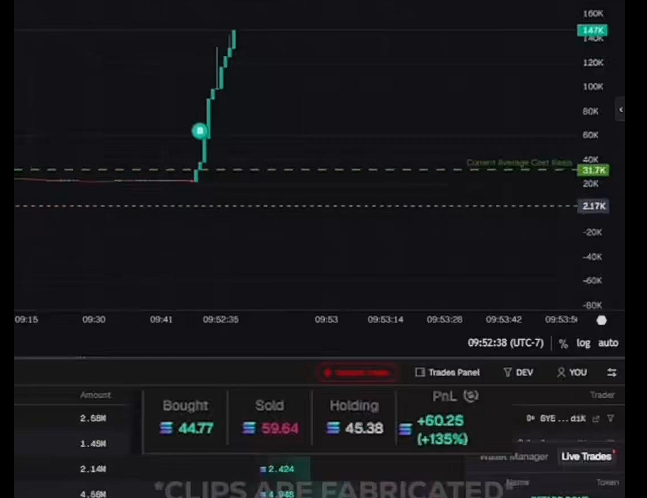
Task: Toggle PnL currency switch icon
Action: 471,396
